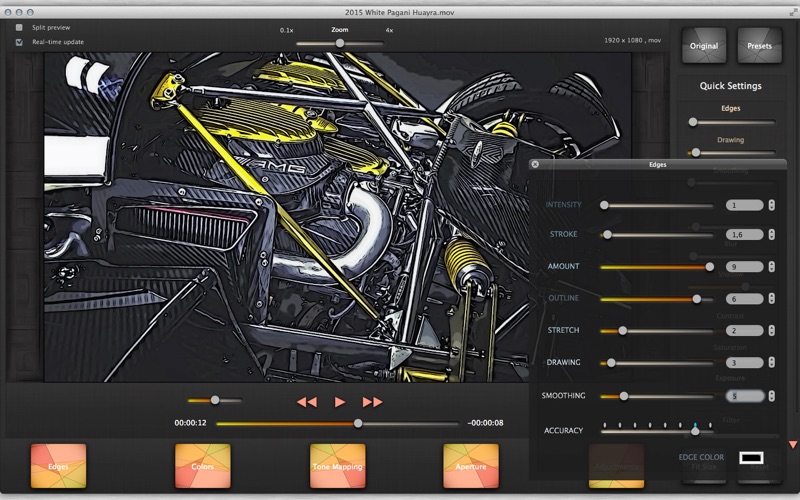
Task: Open the Aperture effect tile
Action: point(471,466)
